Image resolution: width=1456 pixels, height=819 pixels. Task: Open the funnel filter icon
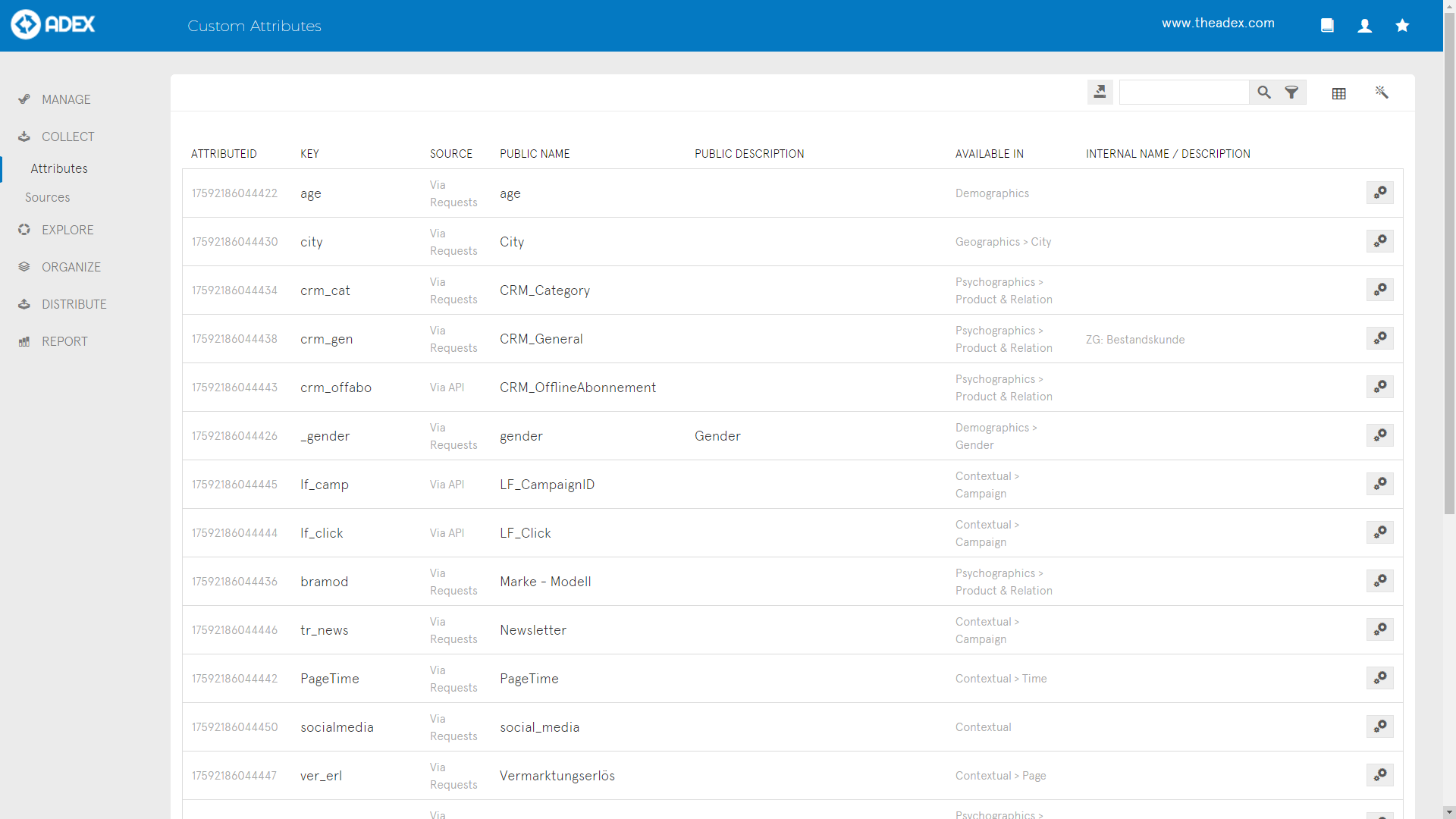coord(1291,93)
